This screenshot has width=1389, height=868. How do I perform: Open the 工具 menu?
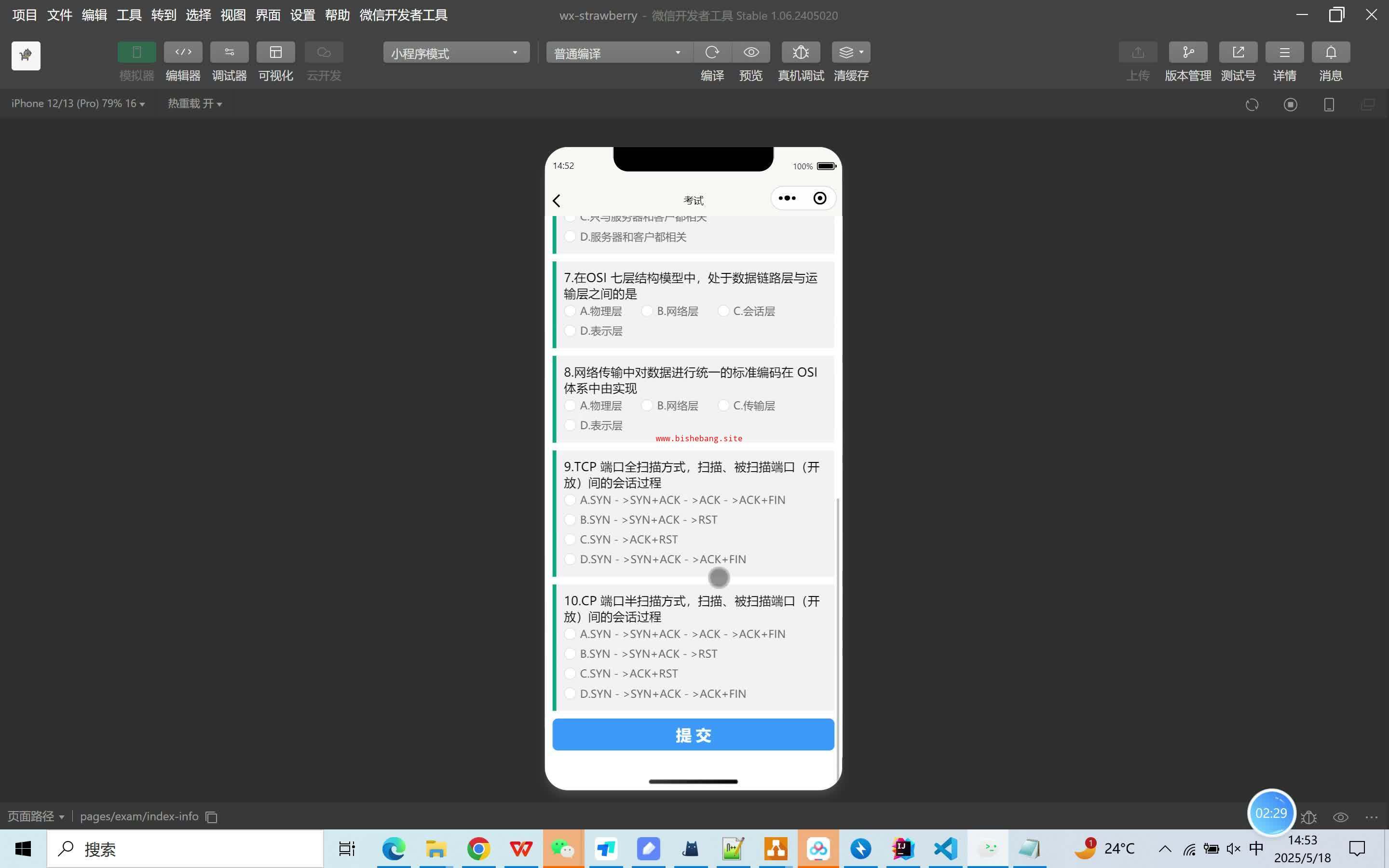tap(129, 15)
